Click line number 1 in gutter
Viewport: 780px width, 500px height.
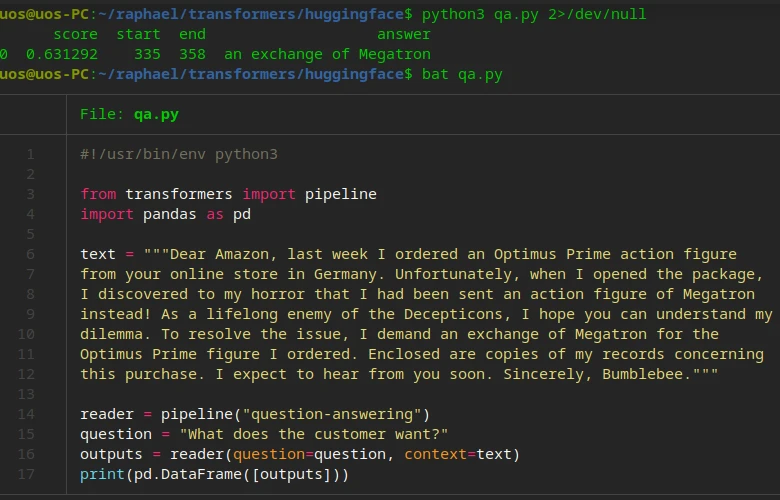coord(30,154)
